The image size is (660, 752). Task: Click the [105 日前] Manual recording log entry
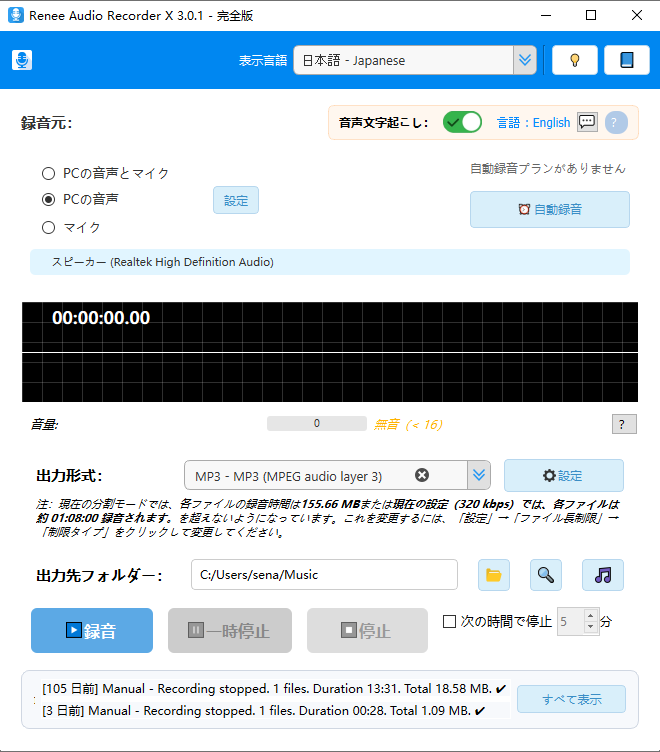(x=274, y=689)
